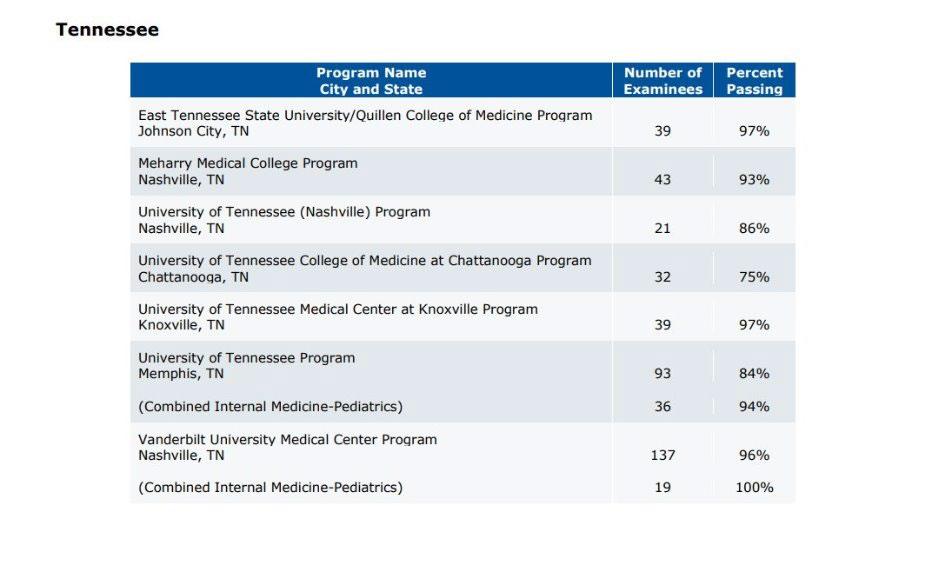This screenshot has width=932, height=572.
Task: Select the Percent Passing column header
Action: click(x=754, y=80)
